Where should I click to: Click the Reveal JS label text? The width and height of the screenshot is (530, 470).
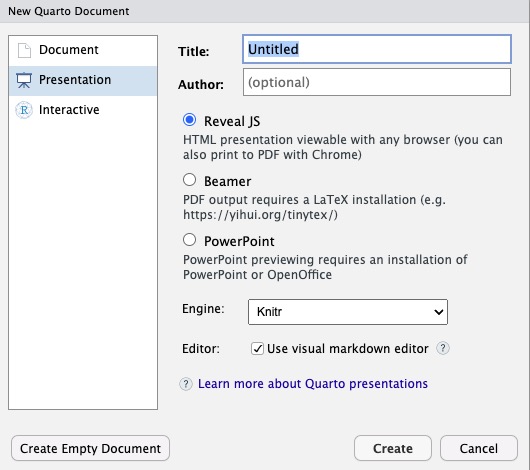(x=232, y=121)
